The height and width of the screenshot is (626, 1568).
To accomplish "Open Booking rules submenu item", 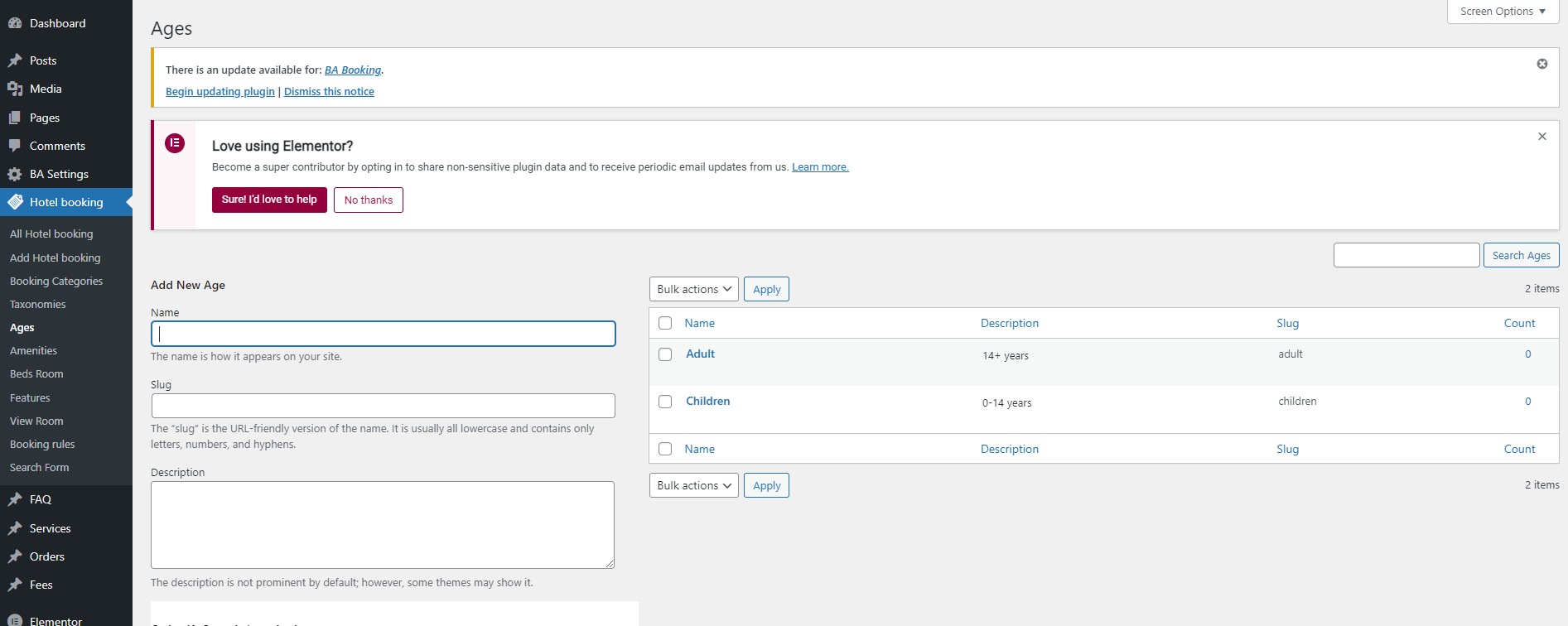I will (42, 445).
